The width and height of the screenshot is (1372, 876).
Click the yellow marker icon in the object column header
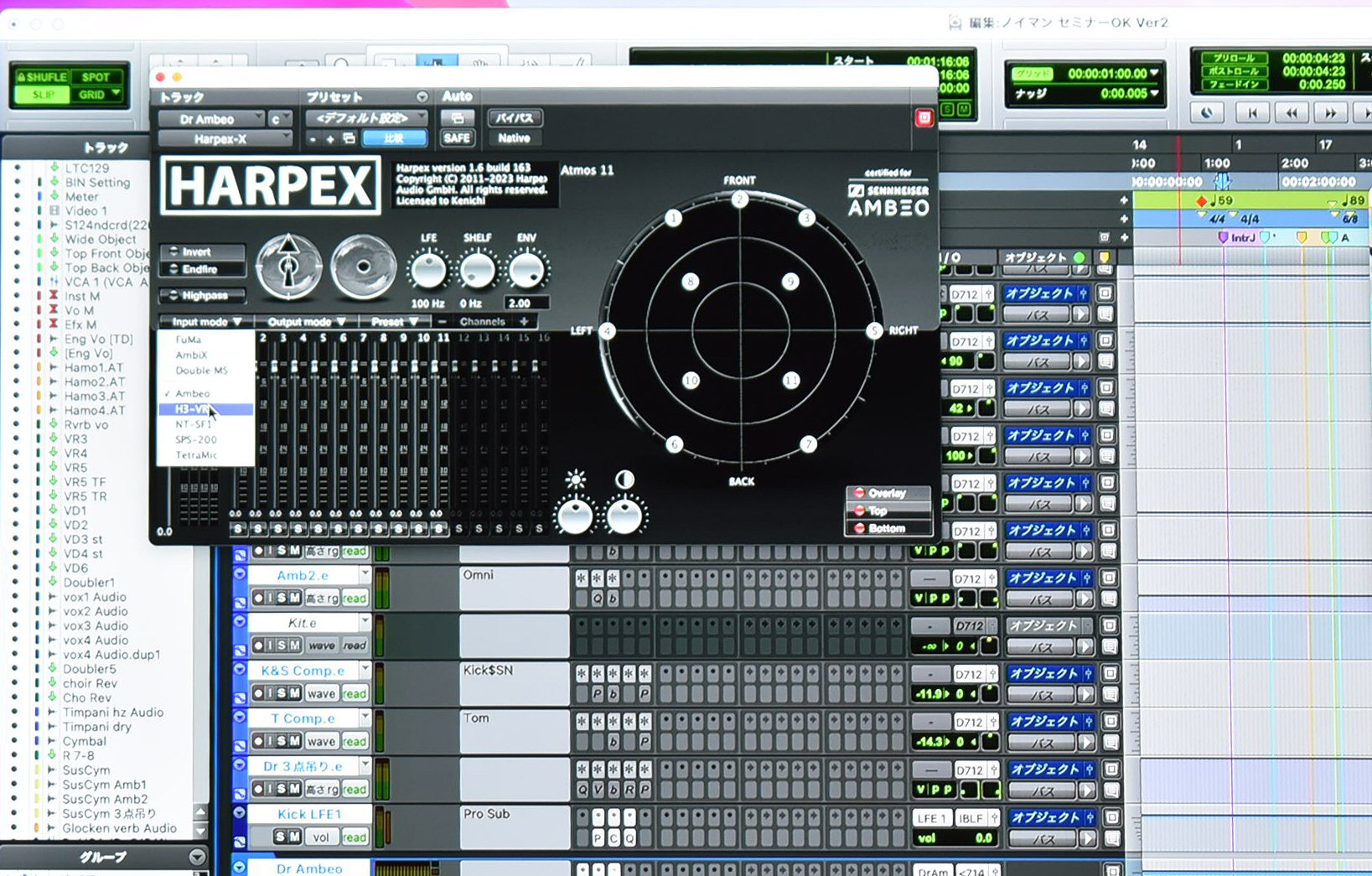(1105, 258)
